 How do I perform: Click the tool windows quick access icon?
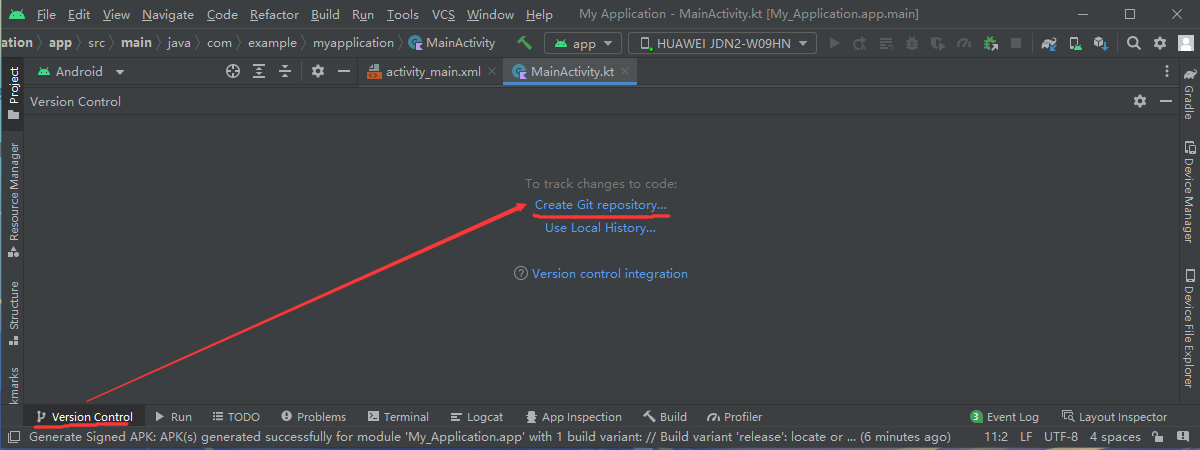tap(14, 437)
